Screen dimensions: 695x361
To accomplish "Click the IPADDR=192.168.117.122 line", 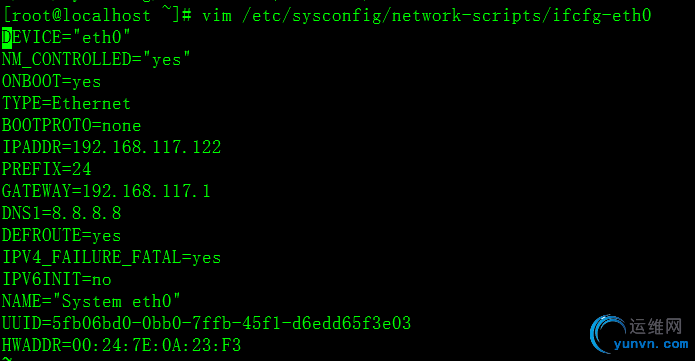I will [111, 147].
